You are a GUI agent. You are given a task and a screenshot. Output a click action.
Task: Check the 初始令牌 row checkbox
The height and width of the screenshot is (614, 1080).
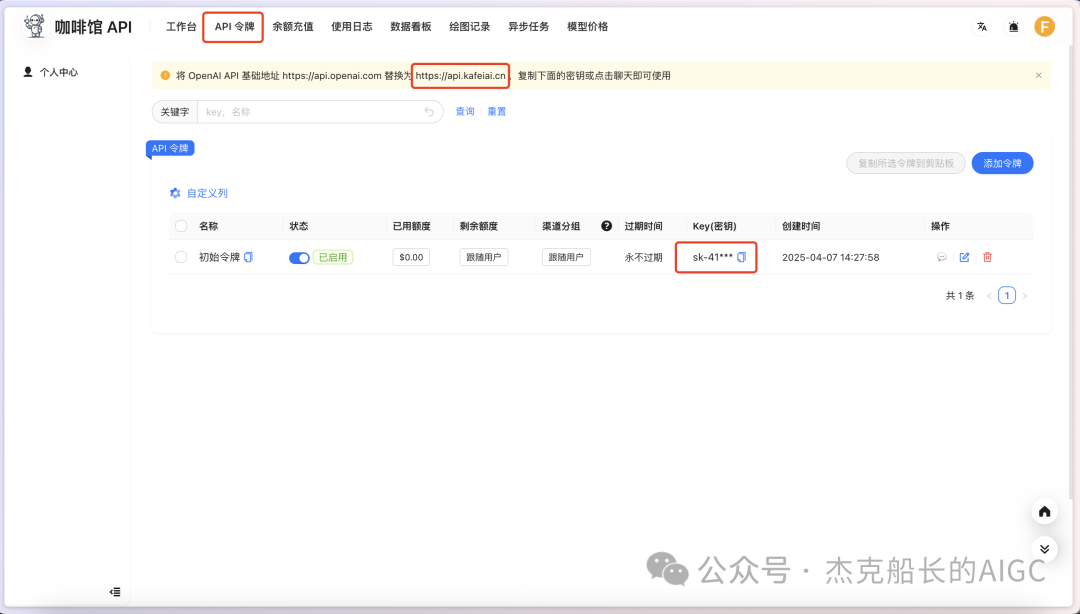click(181, 257)
